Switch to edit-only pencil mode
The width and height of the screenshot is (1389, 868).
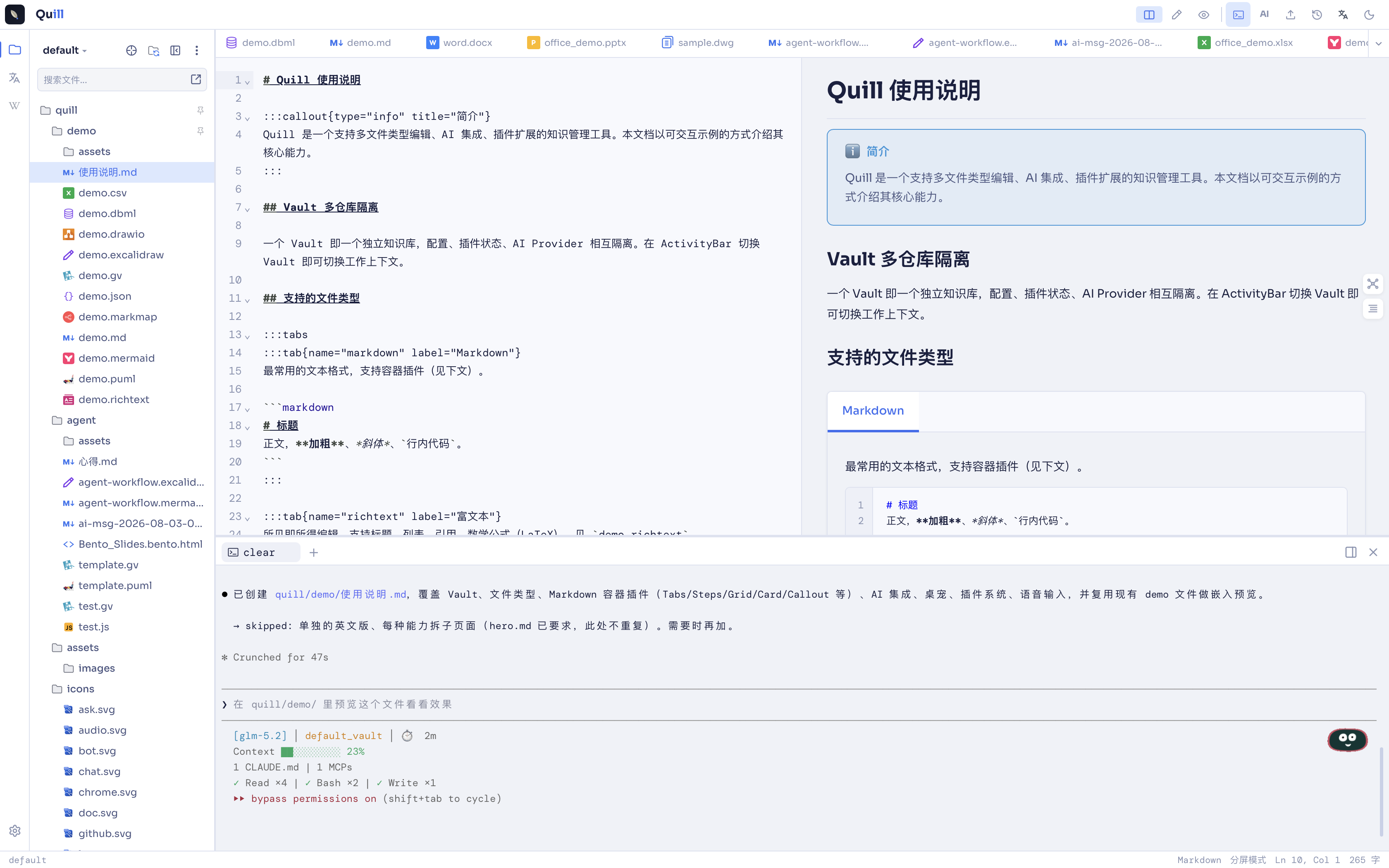tap(1177, 15)
